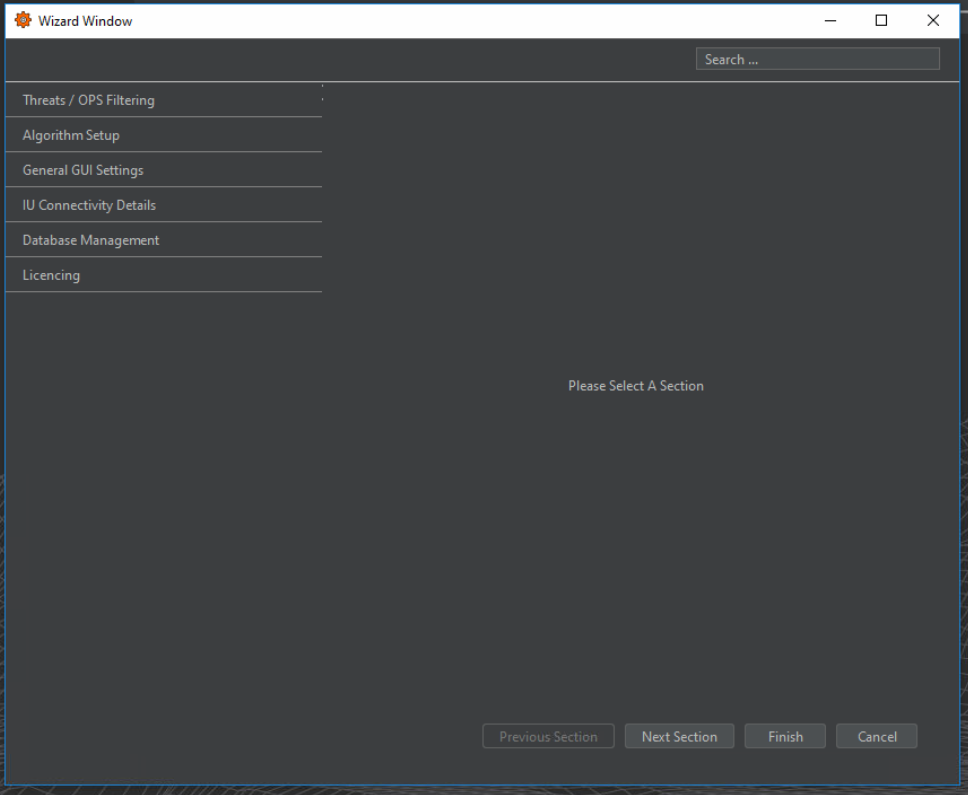968x795 pixels.
Task: Close the Wizard Window with the X
Action: pyautogui.click(x=933, y=21)
